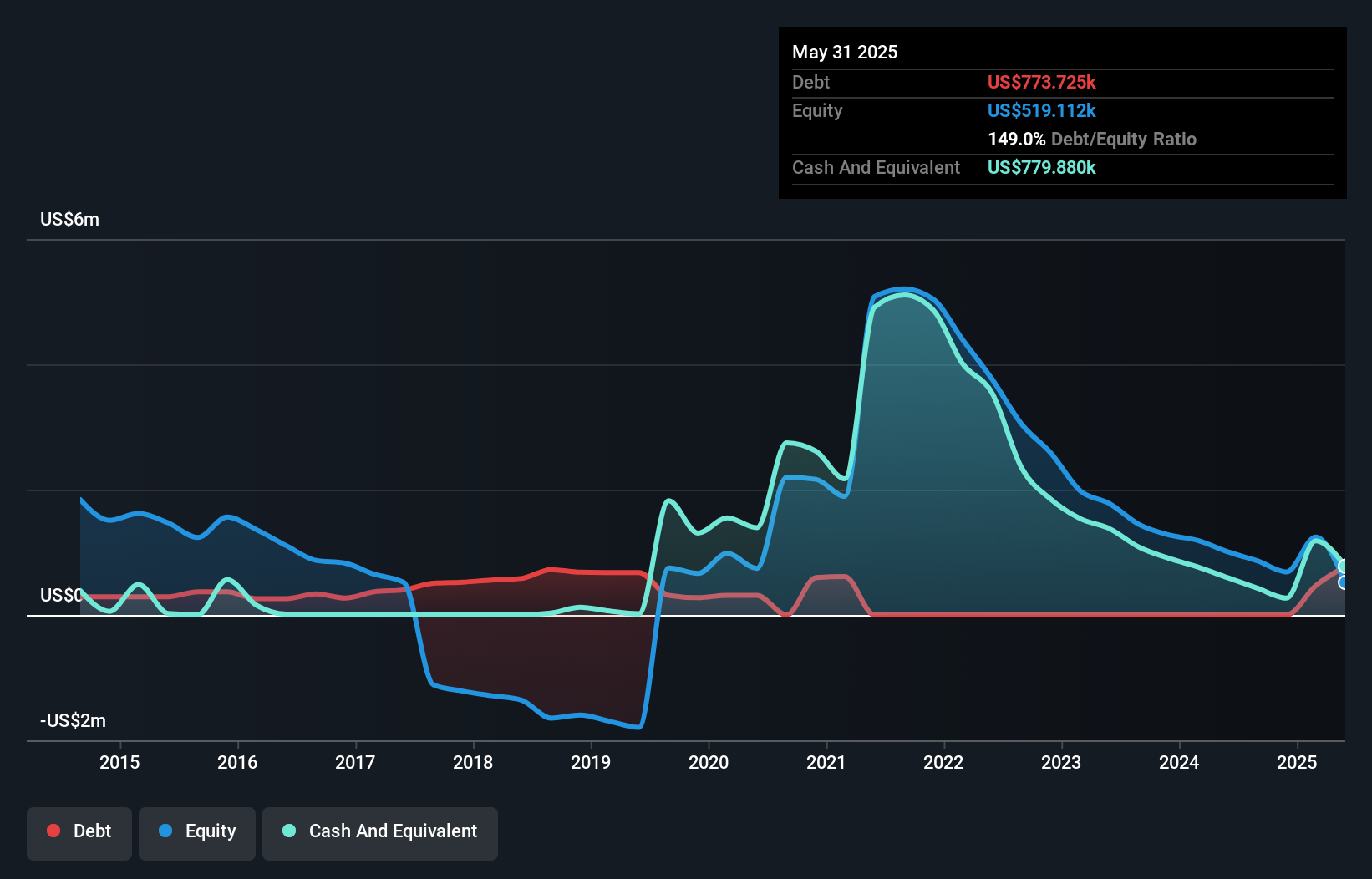This screenshot has width=1372, height=879.
Task: Toggle the Debt series legend button
Action: [x=79, y=833]
